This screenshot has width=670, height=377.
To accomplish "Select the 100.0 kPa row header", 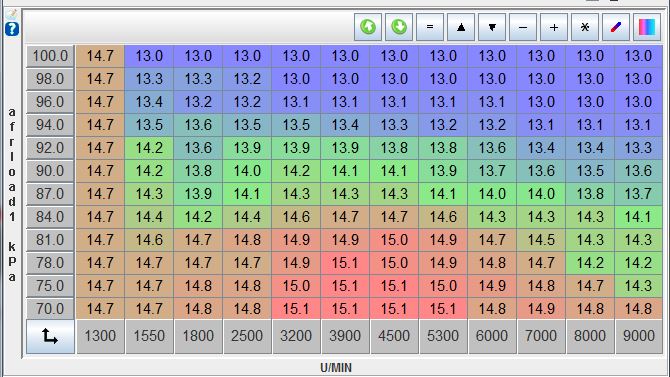I will coord(50,56).
